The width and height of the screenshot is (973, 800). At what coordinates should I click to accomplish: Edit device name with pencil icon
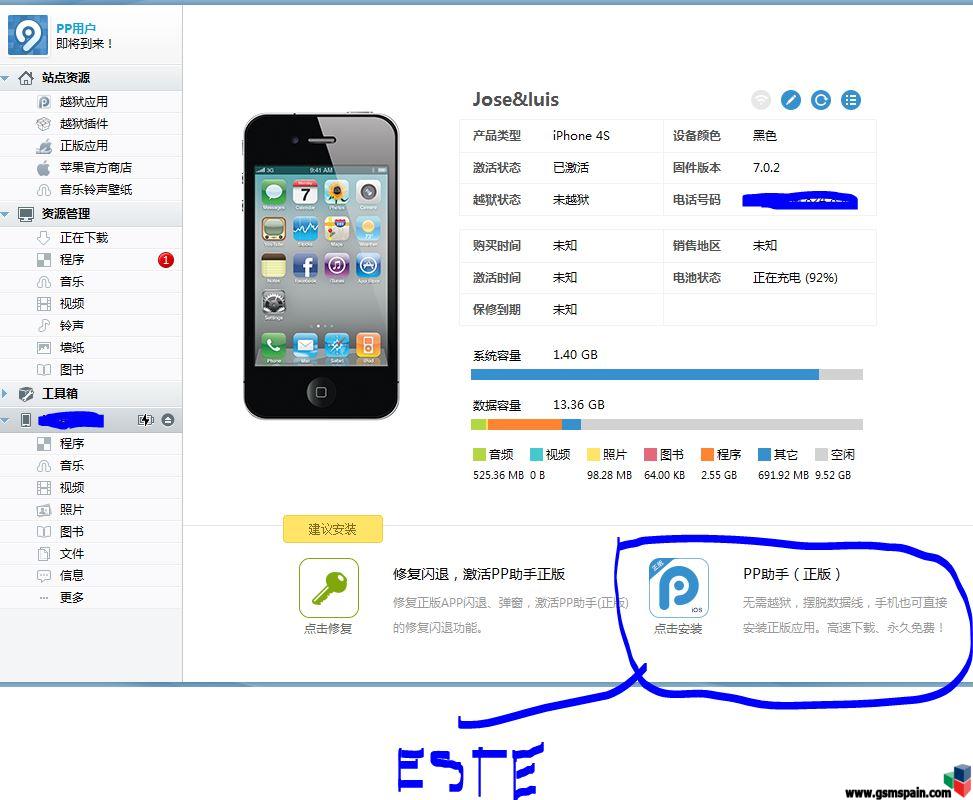click(791, 100)
